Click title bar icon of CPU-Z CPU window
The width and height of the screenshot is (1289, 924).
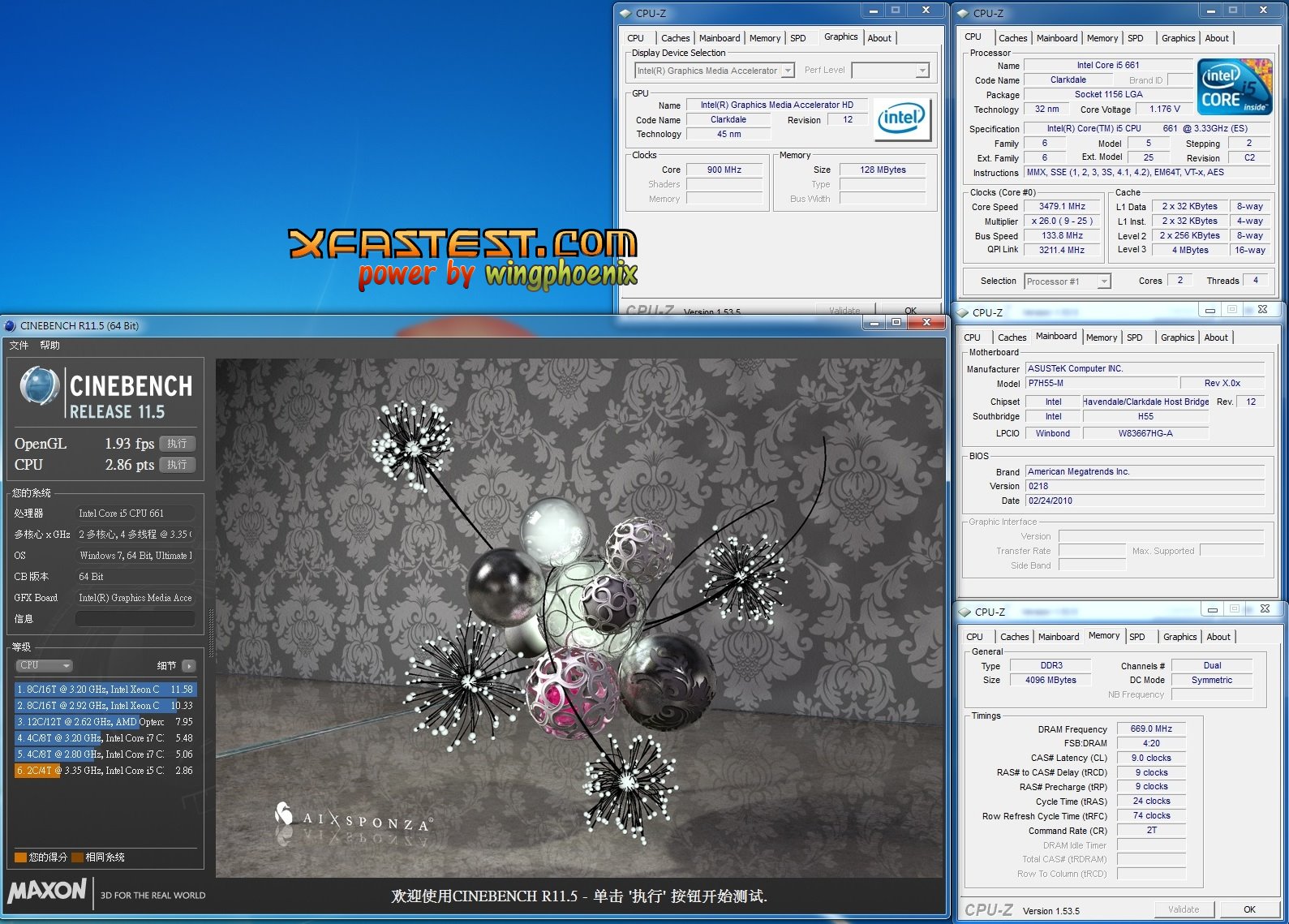pos(962,13)
